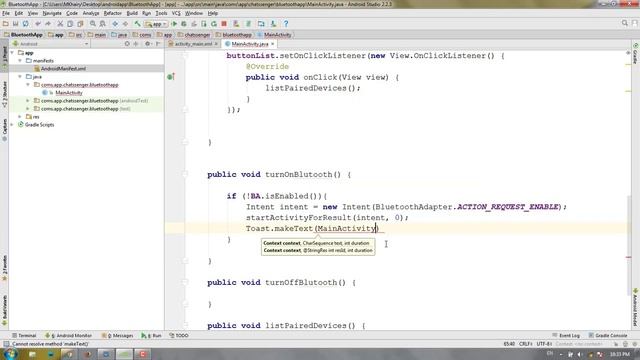This screenshot has width=640, height=360.
Task: Expand the Gradle Scripts node
Action: (x=12, y=124)
